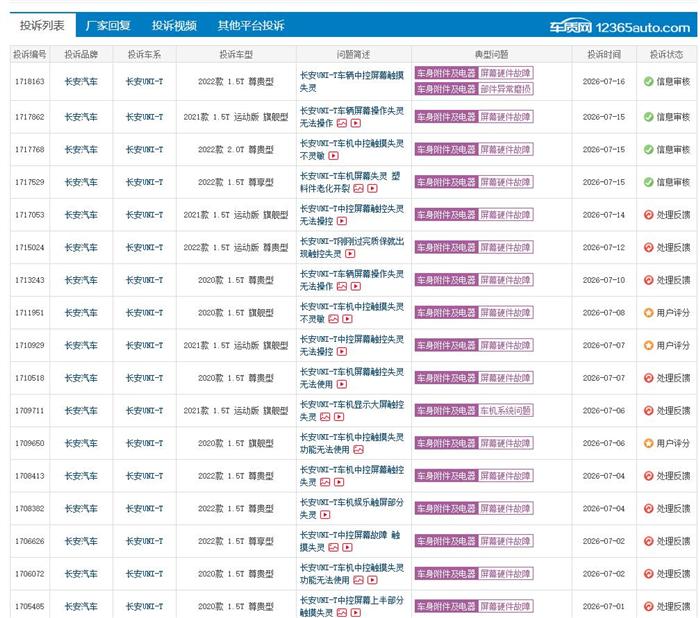Screen dimensions: 700x618
Task: View the image icon in complaint 1708413
Action: (325, 482)
